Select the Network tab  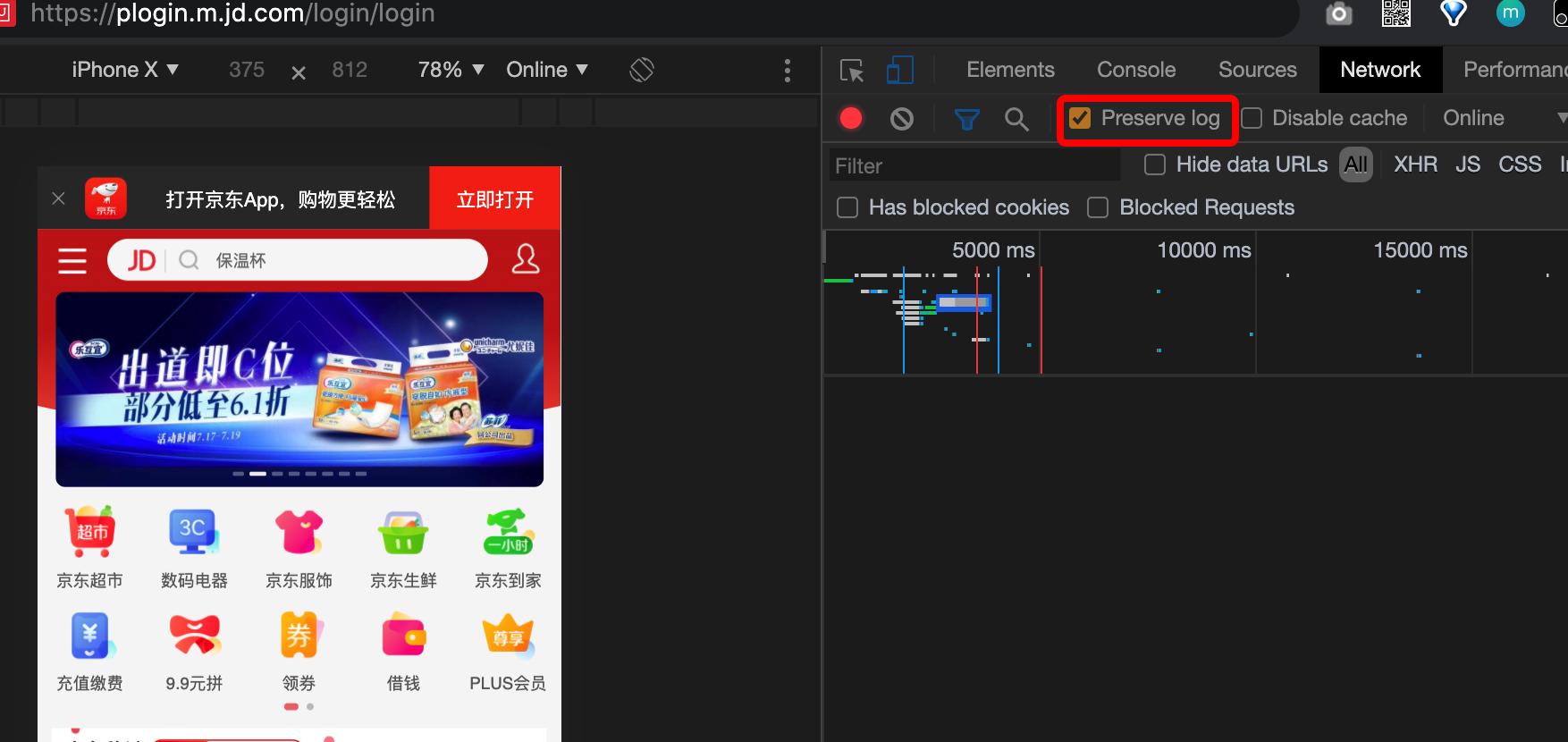[x=1380, y=70]
